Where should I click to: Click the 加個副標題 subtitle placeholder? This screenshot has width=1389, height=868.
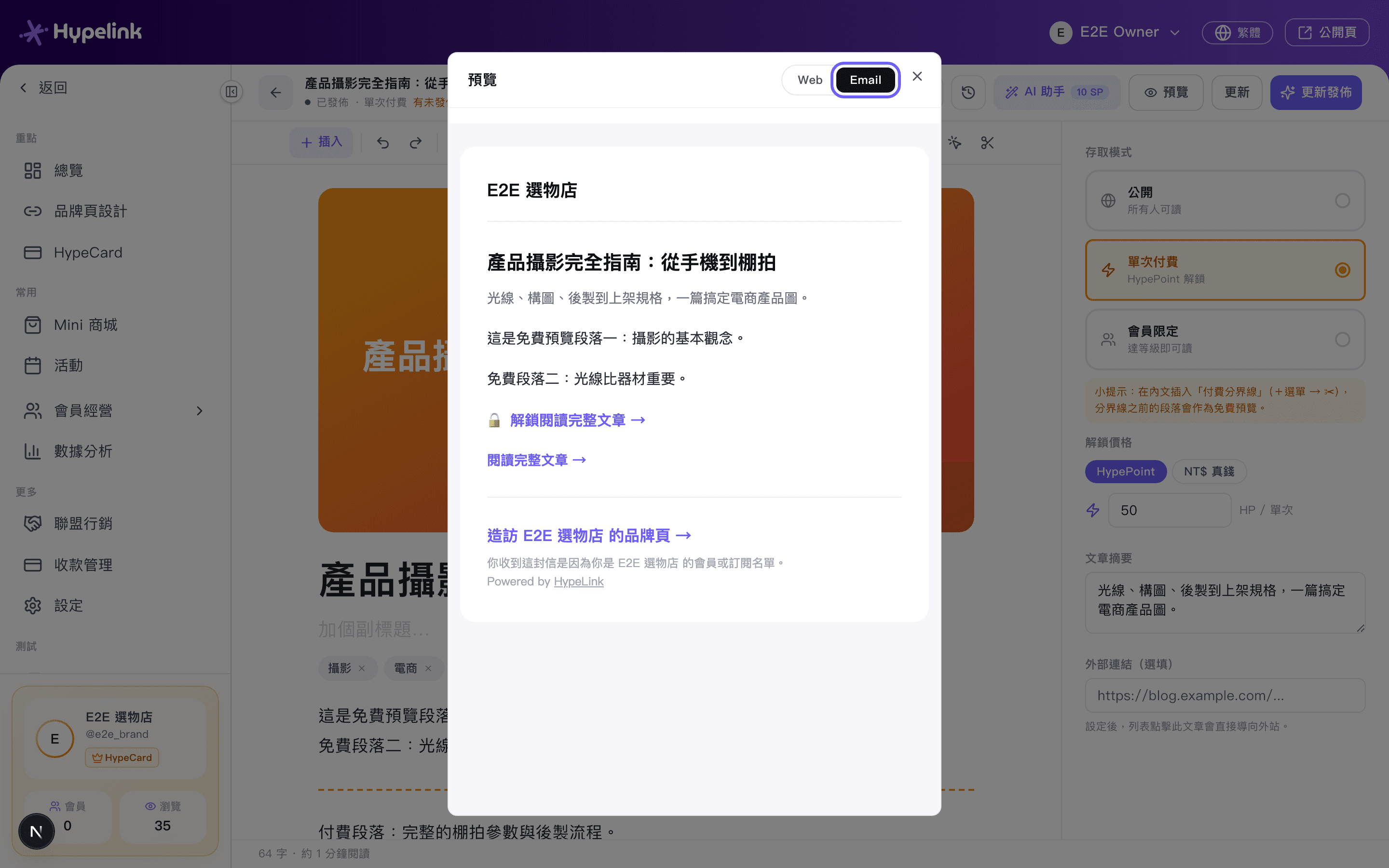click(x=374, y=630)
